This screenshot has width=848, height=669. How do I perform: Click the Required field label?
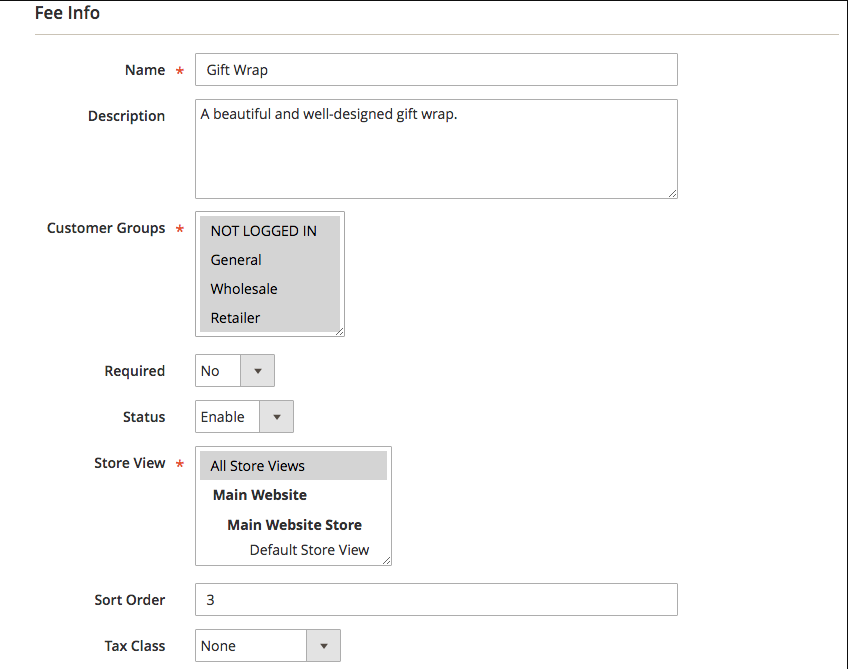135,371
